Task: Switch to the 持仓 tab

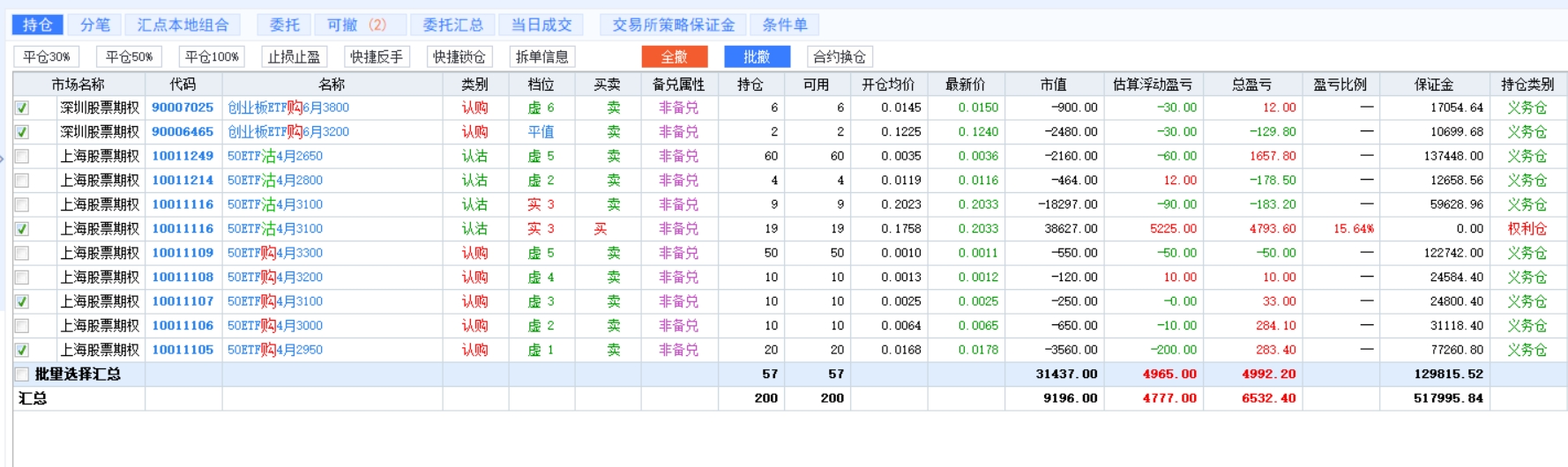Action: tap(37, 25)
